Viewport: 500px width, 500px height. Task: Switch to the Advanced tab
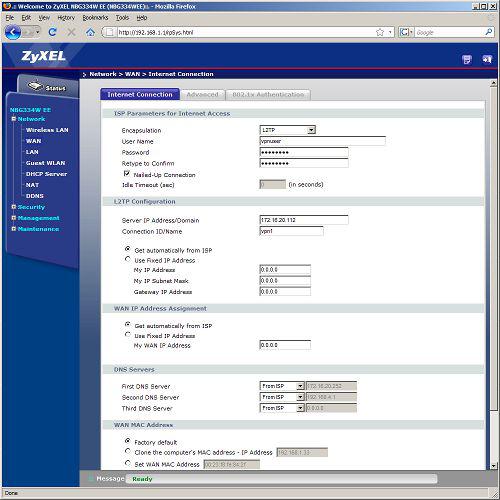coord(202,95)
